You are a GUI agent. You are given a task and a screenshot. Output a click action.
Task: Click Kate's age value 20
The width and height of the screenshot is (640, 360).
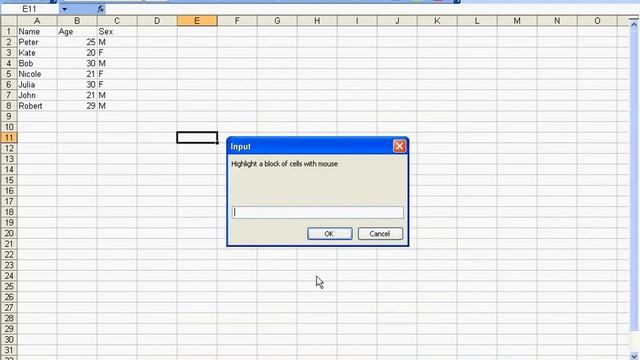77,53
